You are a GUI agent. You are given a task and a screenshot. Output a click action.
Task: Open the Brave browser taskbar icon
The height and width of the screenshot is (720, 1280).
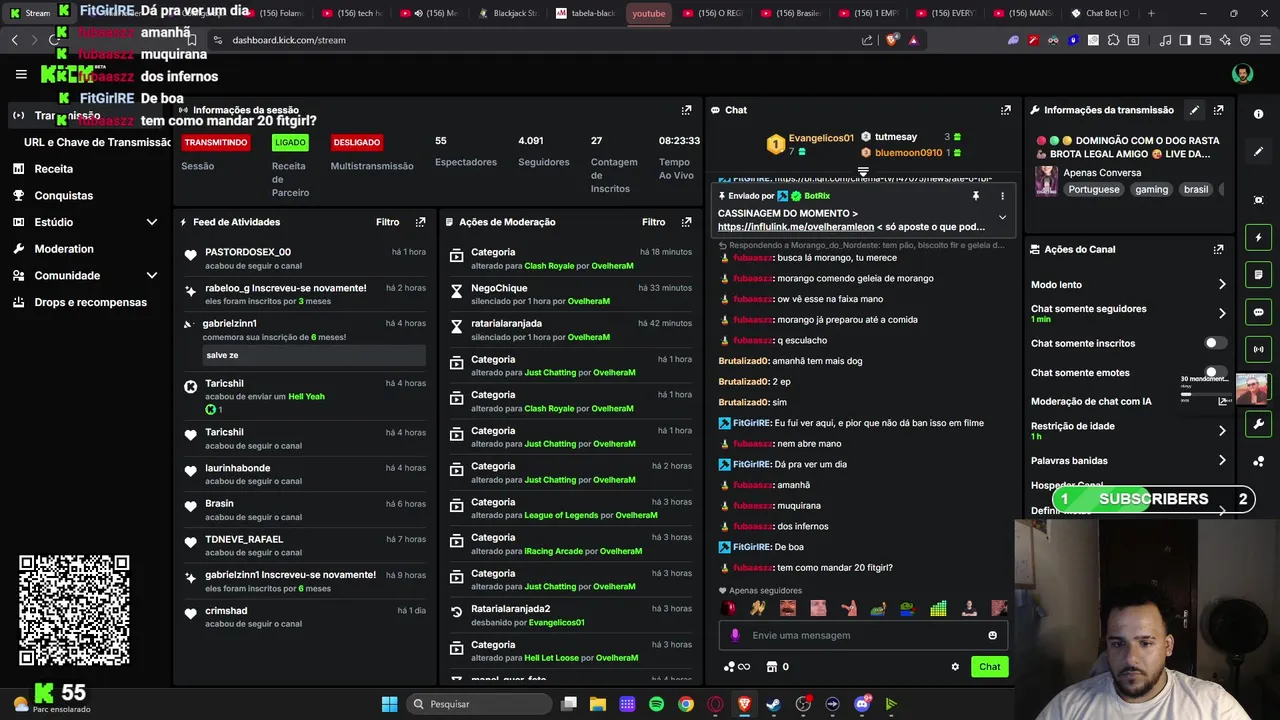click(744, 704)
